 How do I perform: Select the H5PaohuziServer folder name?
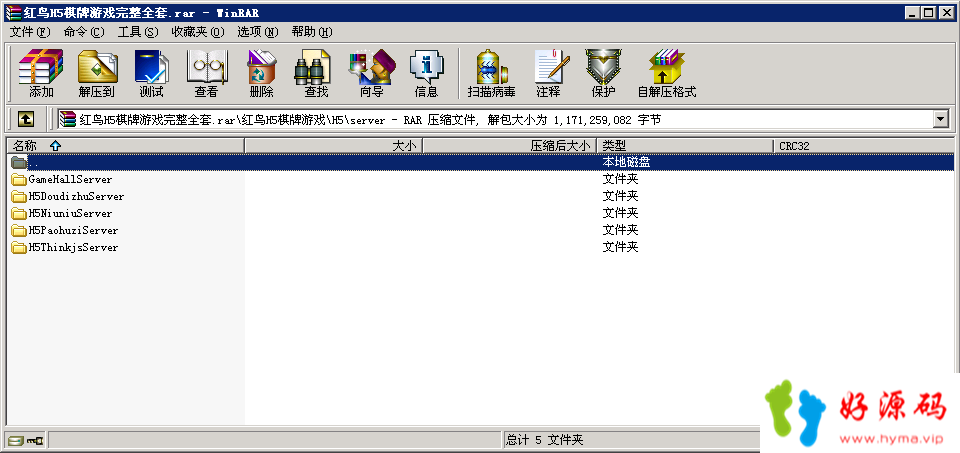point(73,231)
